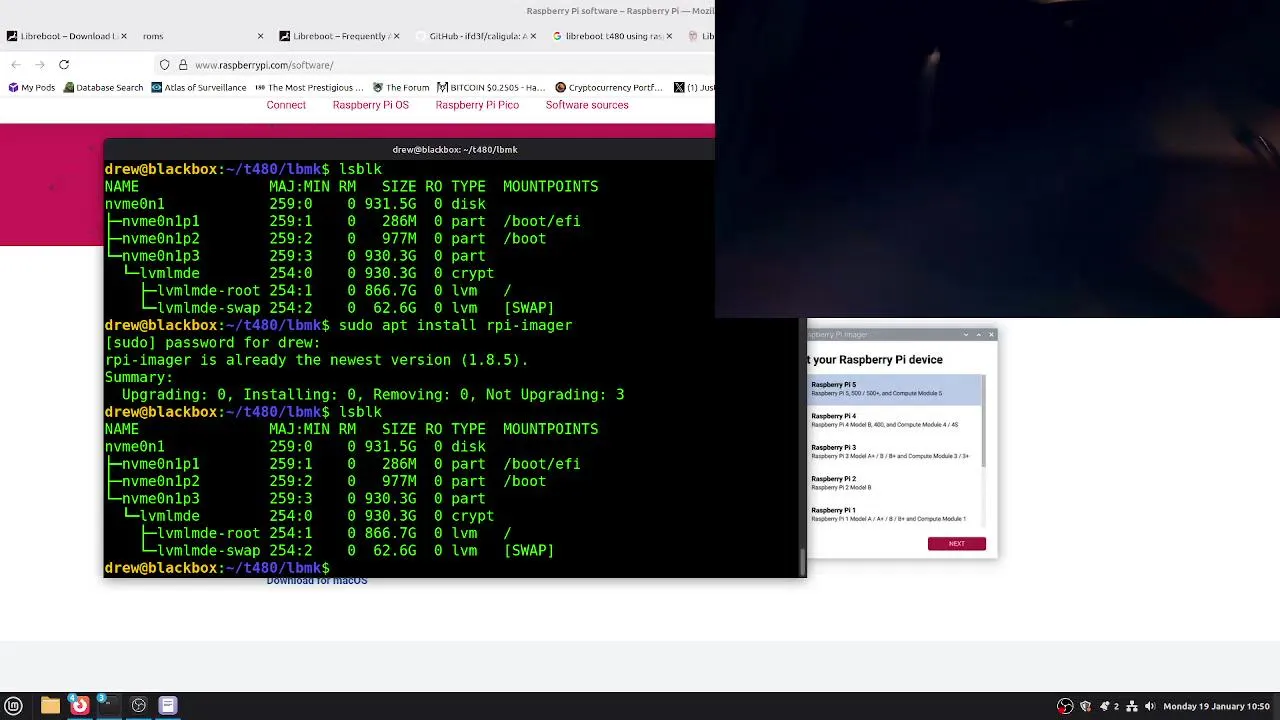Screen dimensions: 1280x720
Task: Go forward in Firefox
Action: (40, 65)
